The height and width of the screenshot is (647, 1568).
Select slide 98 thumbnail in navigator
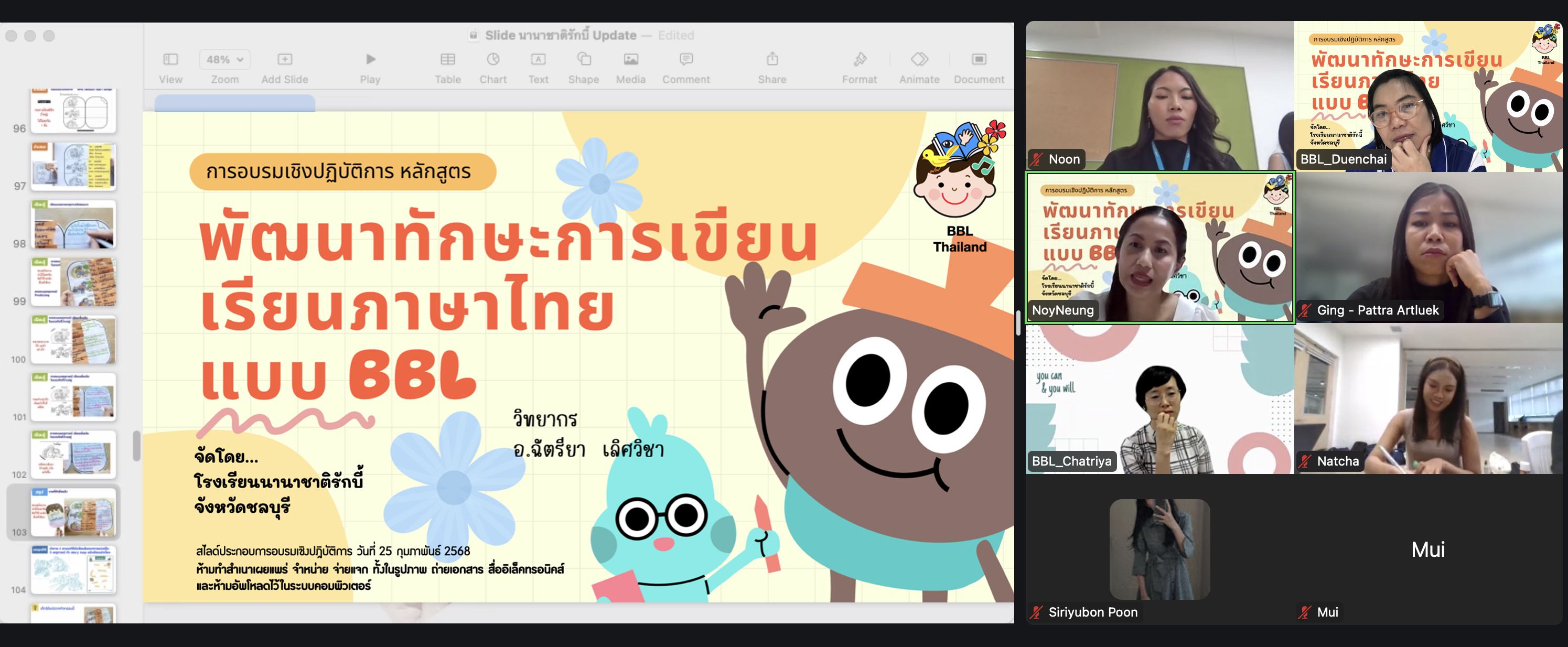tap(73, 224)
